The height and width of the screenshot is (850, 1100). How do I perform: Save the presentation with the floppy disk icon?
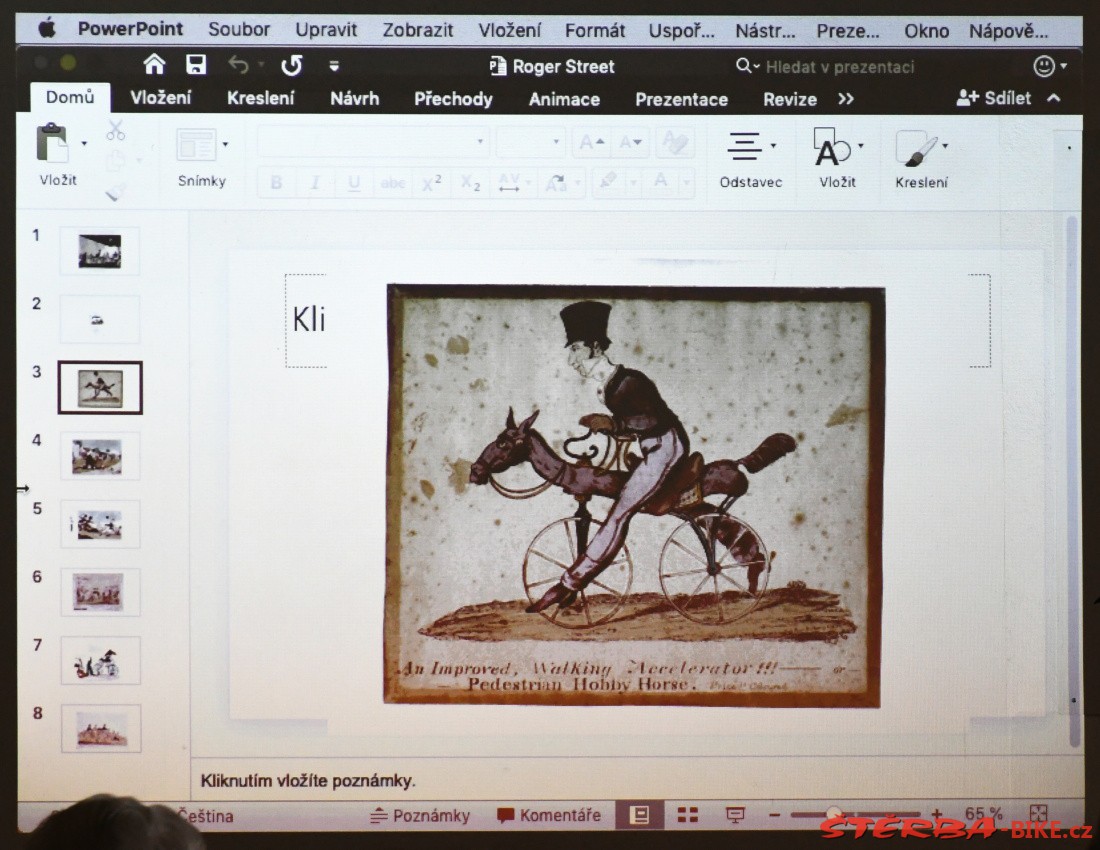point(196,65)
